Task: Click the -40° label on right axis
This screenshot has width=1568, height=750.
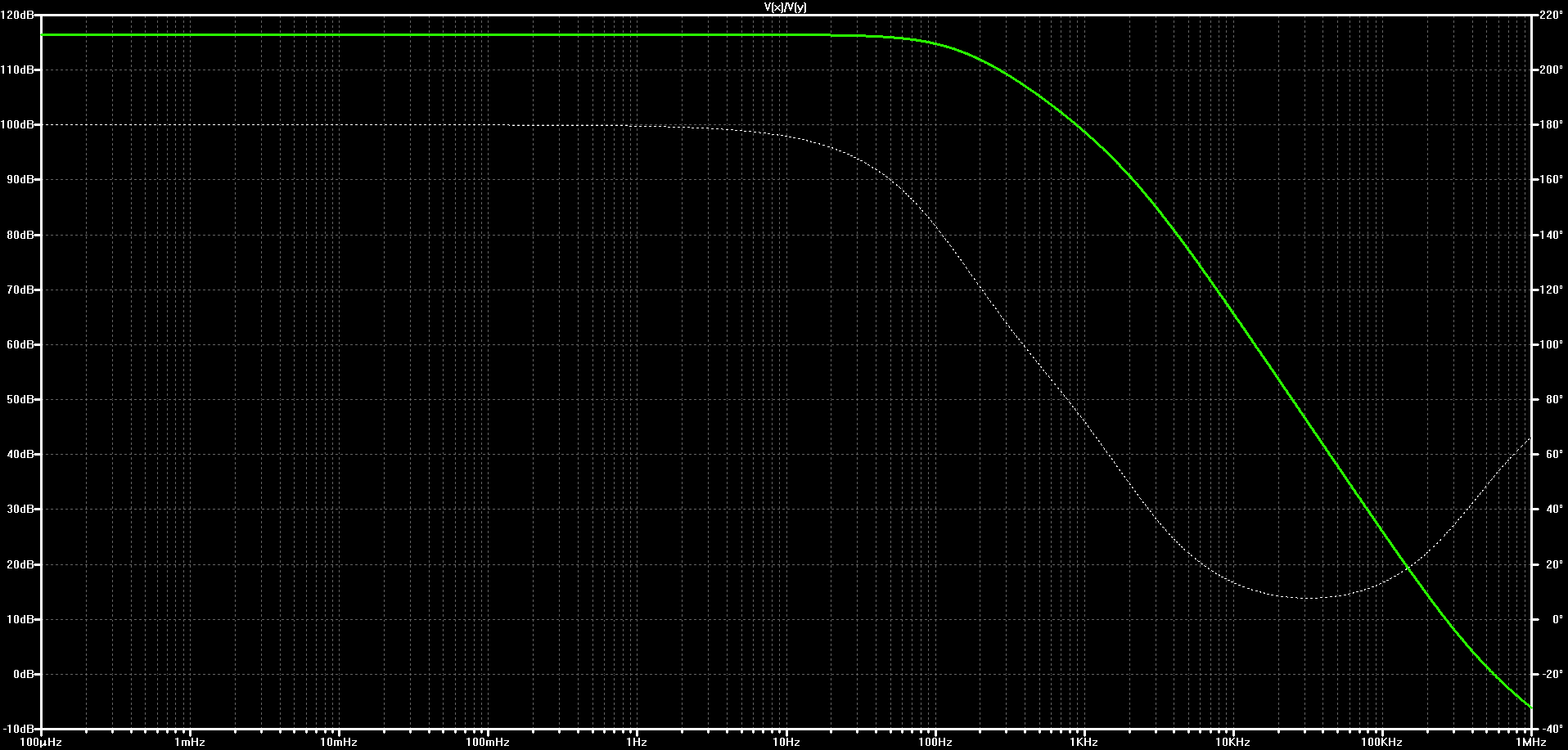Action: pos(1551,729)
